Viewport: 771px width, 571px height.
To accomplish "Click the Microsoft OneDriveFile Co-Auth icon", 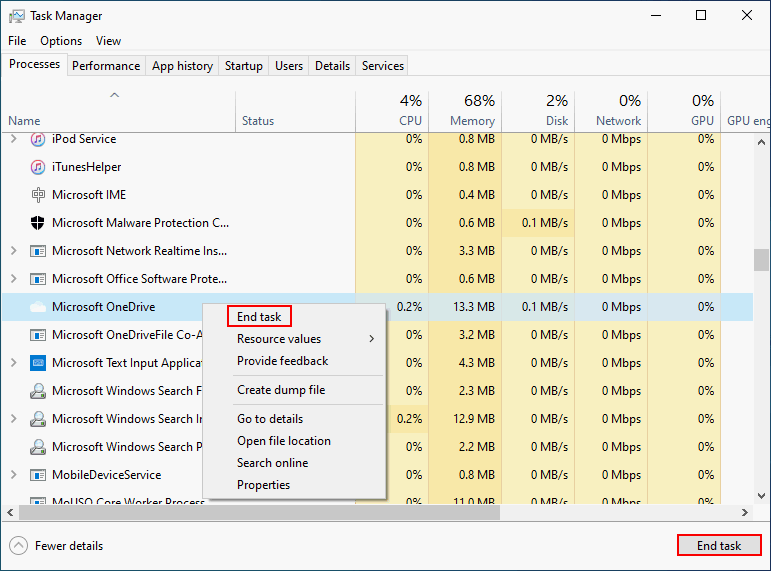I will pos(38,335).
